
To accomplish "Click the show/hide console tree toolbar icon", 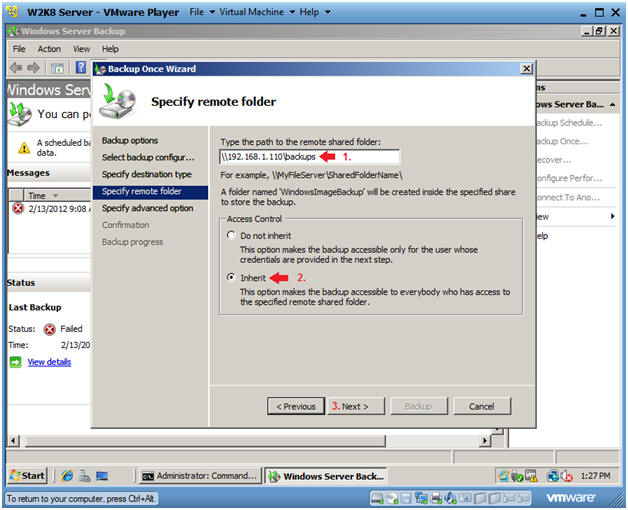I will pos(57,69).
